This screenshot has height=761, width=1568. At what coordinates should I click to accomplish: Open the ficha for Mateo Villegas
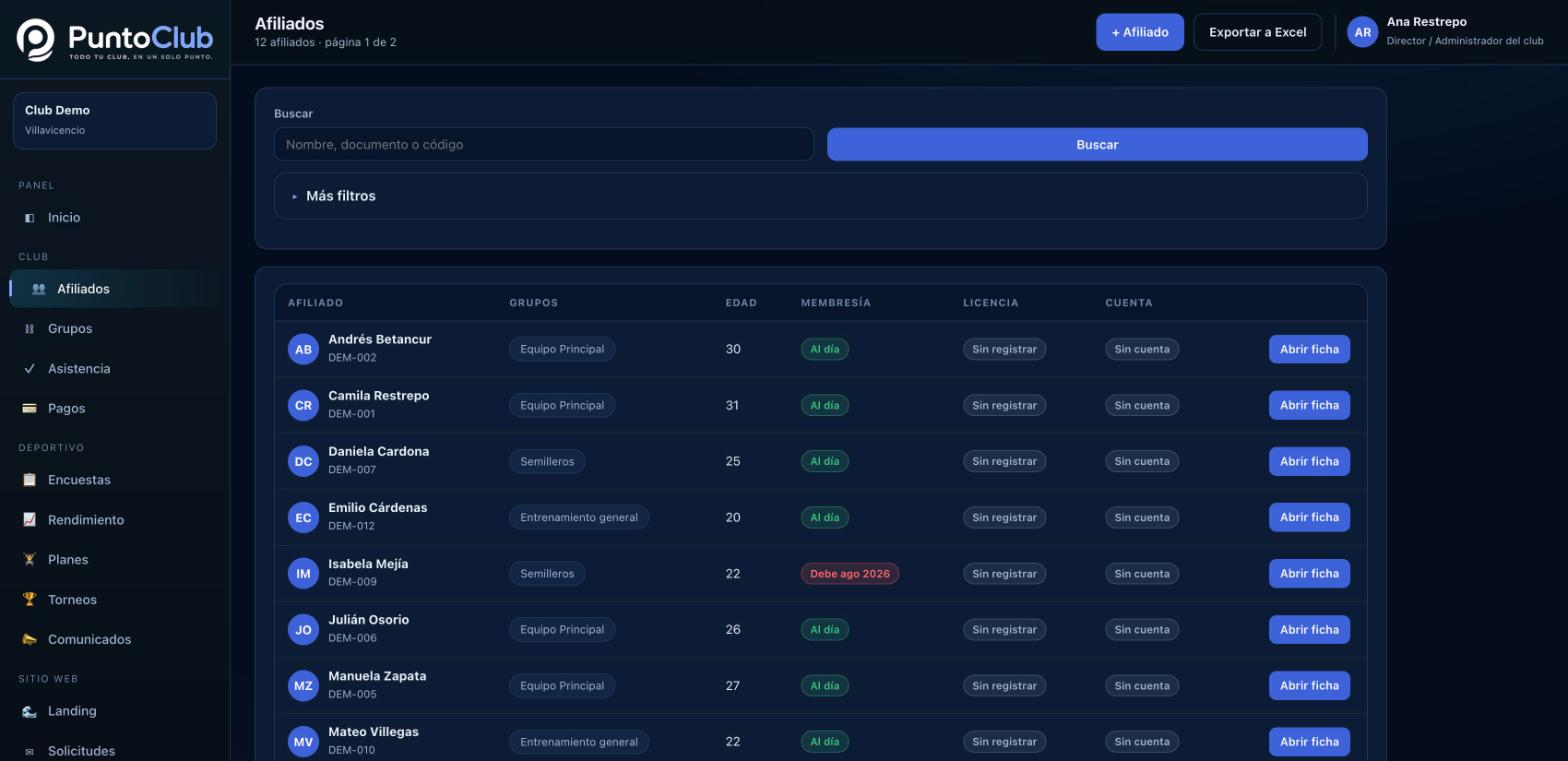[x=1309, y=742]
